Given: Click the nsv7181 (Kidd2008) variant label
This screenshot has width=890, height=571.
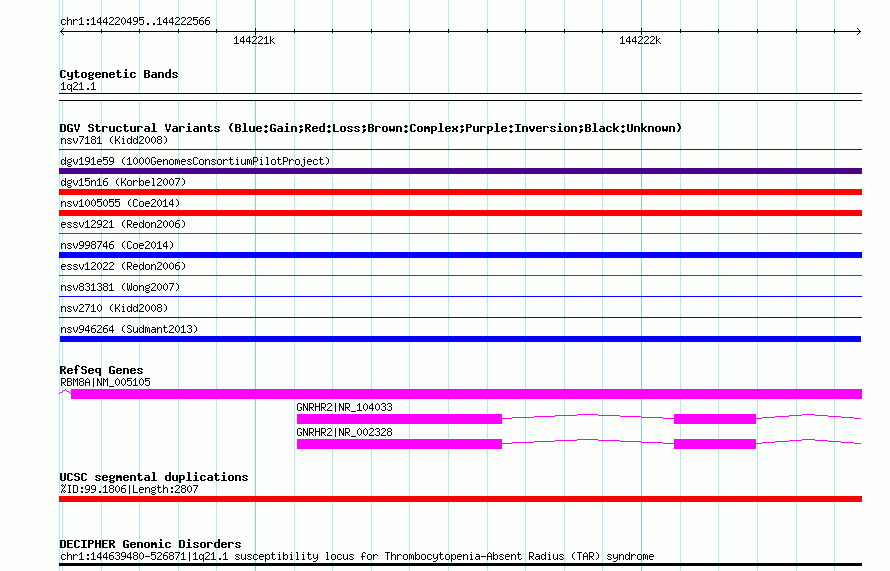Looking at the screenshot, I should pos(114,140).
